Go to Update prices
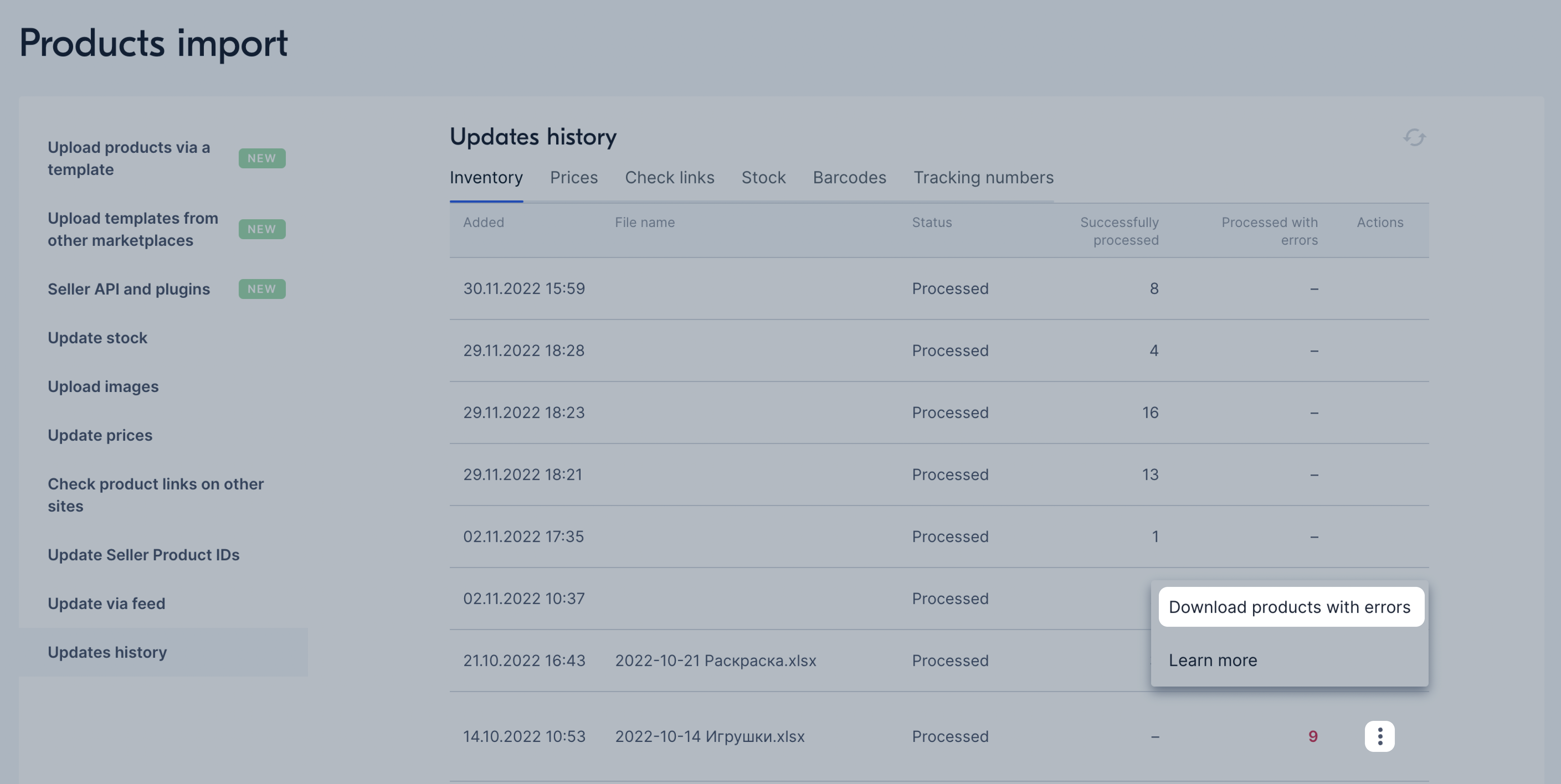This screenshot has height=784, width=1561. click(100, 435)
